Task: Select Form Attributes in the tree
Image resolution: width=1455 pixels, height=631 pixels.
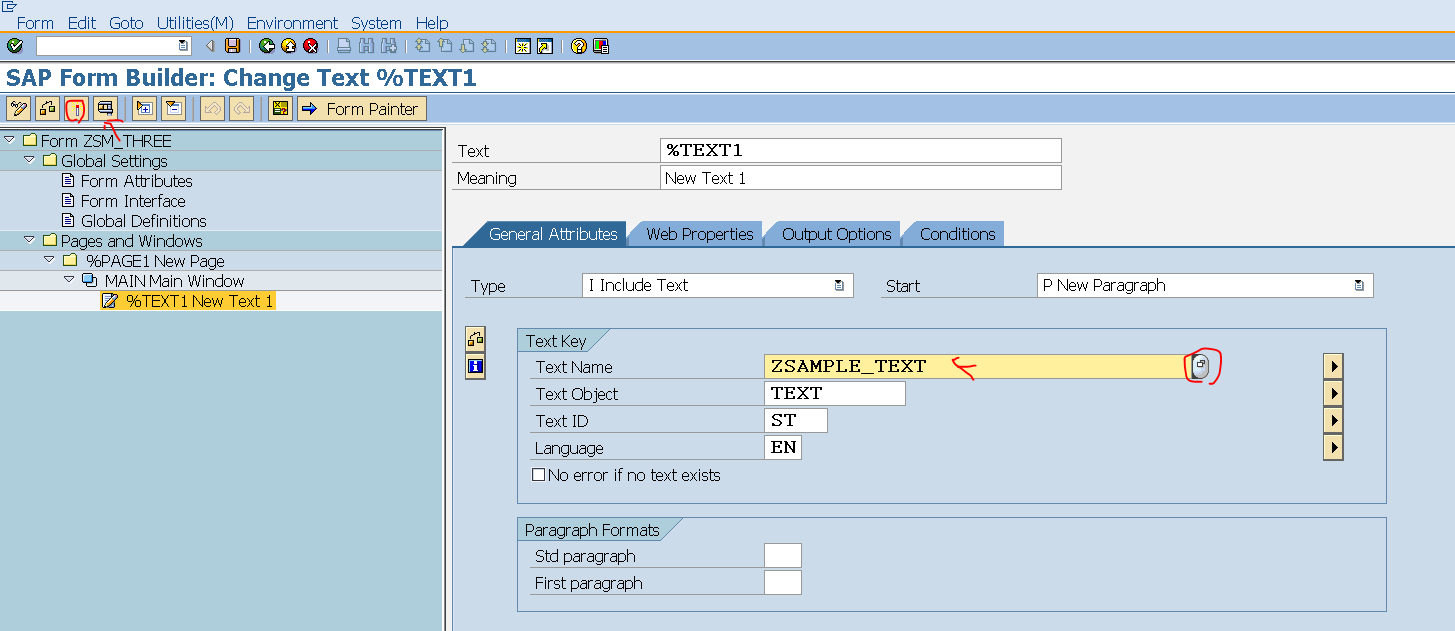Action: tap(136, 181)
